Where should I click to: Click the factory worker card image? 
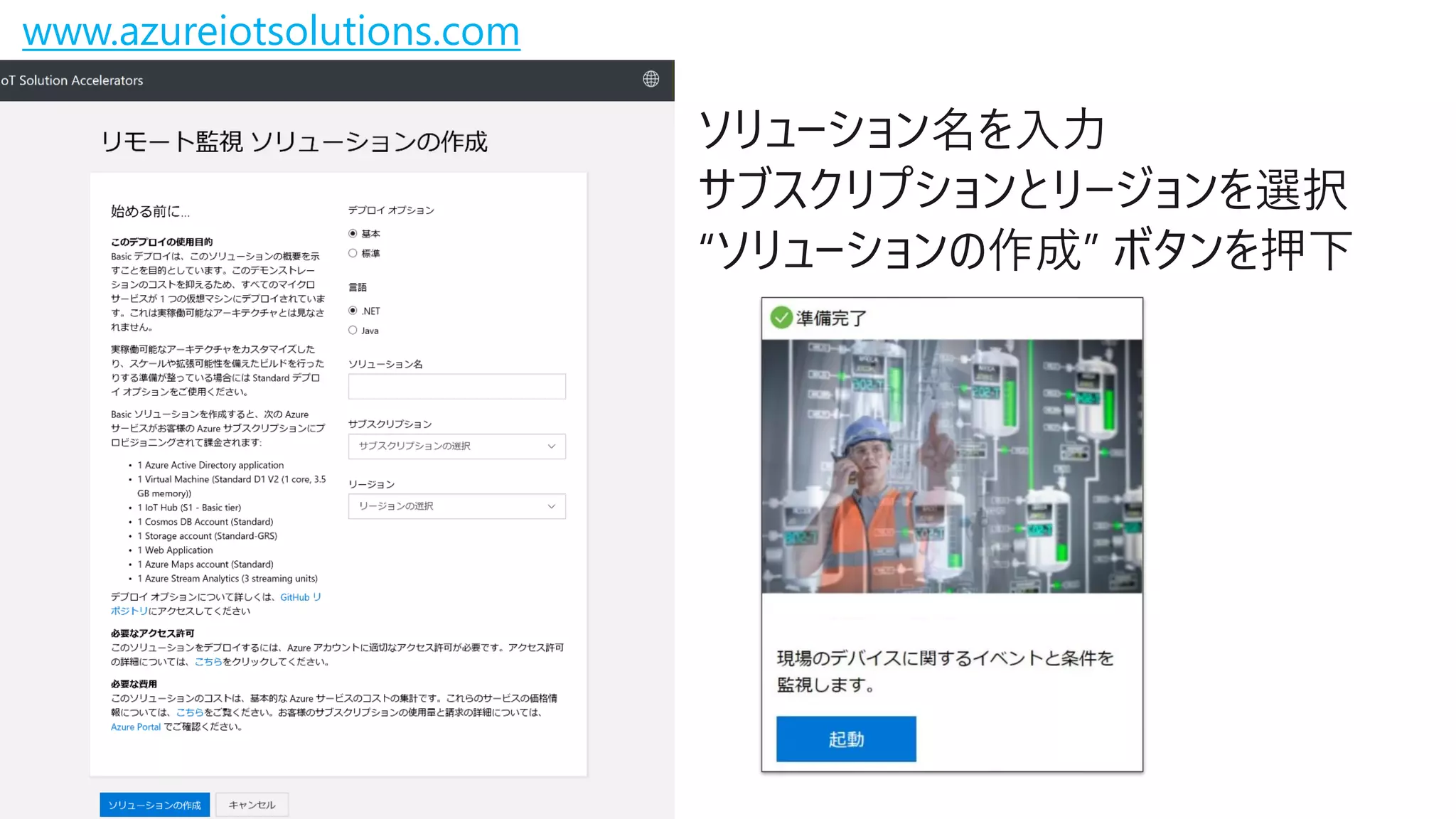click(952, 466)
